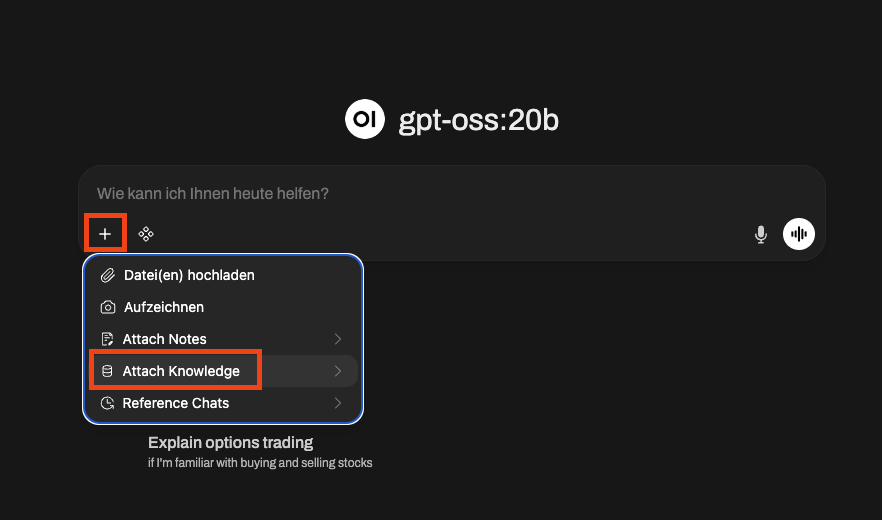This screenshot has width=882, height=520.
Task: Select the "Attach Knowledge" menu label
Action: (181, 371)
